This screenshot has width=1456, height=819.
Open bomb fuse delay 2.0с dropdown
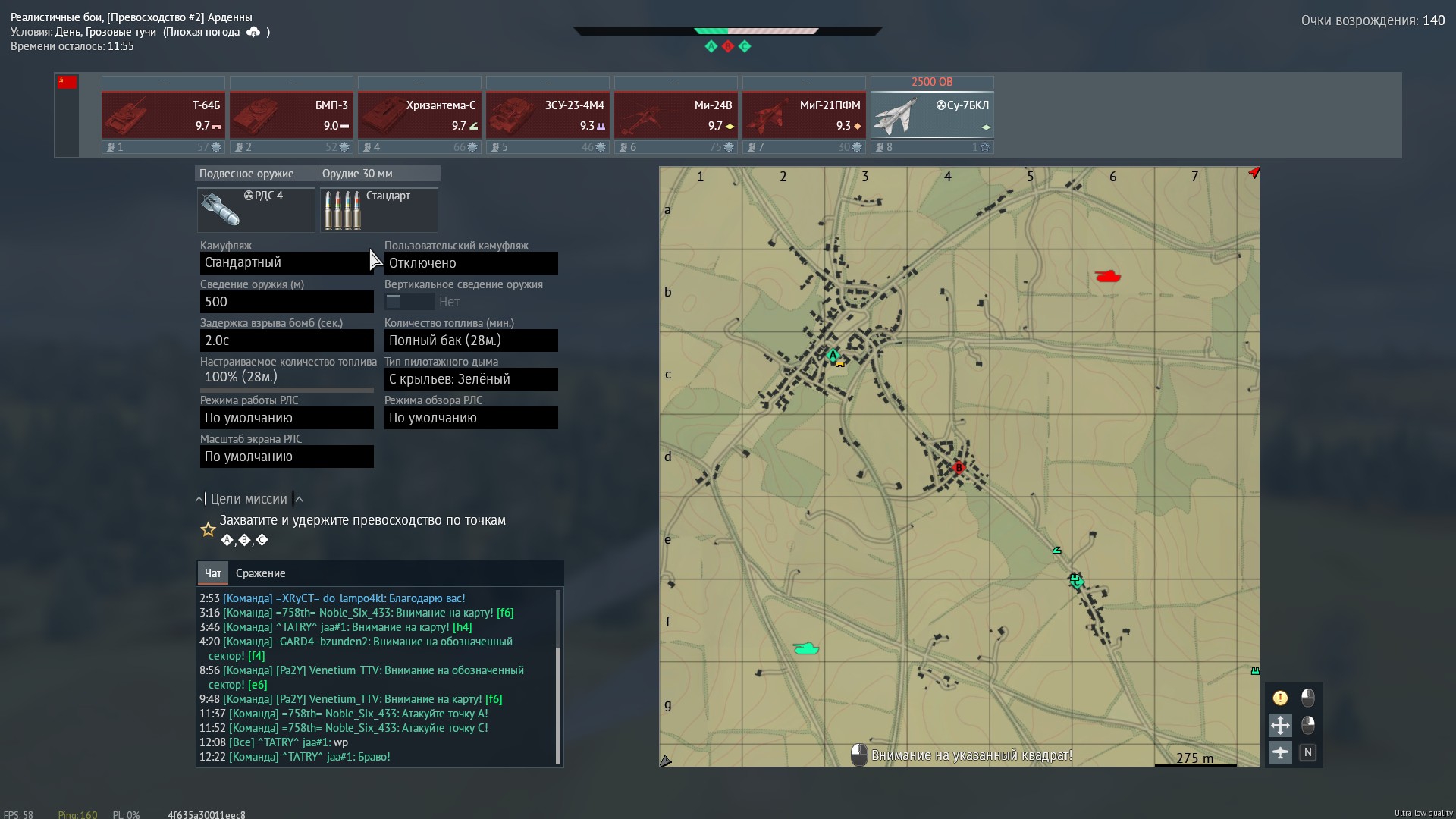(287, 340)
